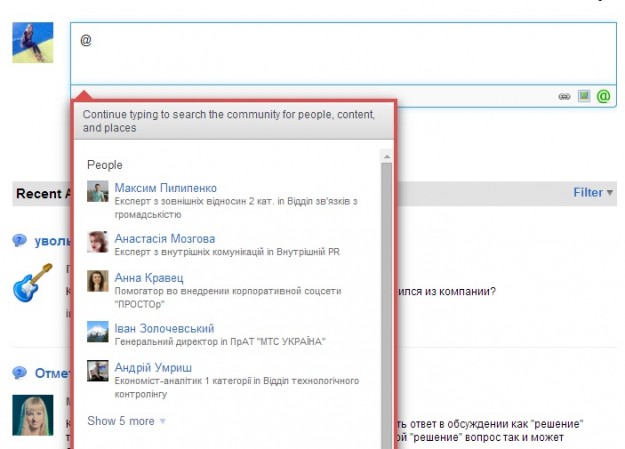The width and height of the screenshot is (625, 449).
Task: Open the Filter dropdown
Action: pos(593,192)
